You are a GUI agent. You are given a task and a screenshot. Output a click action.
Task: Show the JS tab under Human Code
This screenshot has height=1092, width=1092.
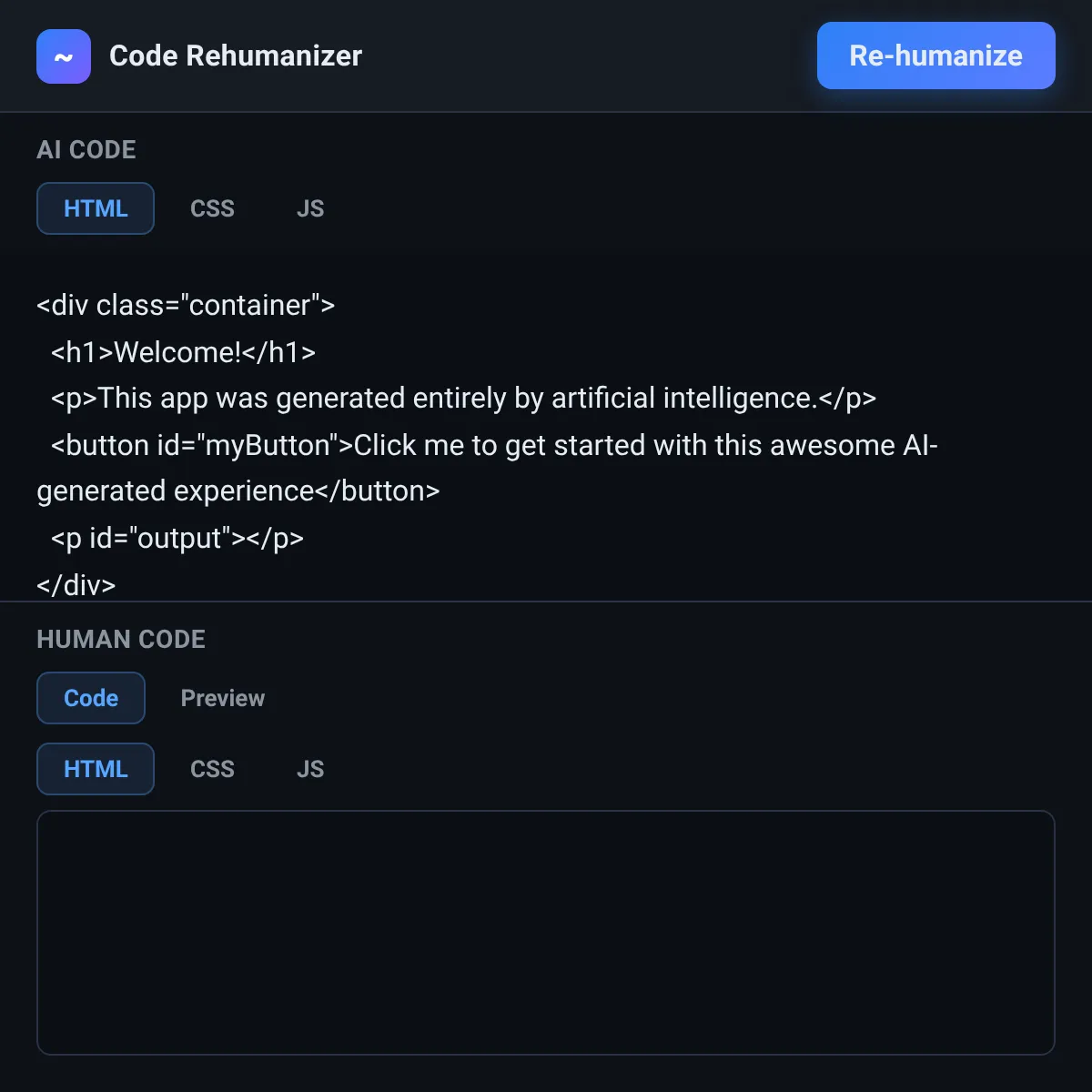[310, 769]
